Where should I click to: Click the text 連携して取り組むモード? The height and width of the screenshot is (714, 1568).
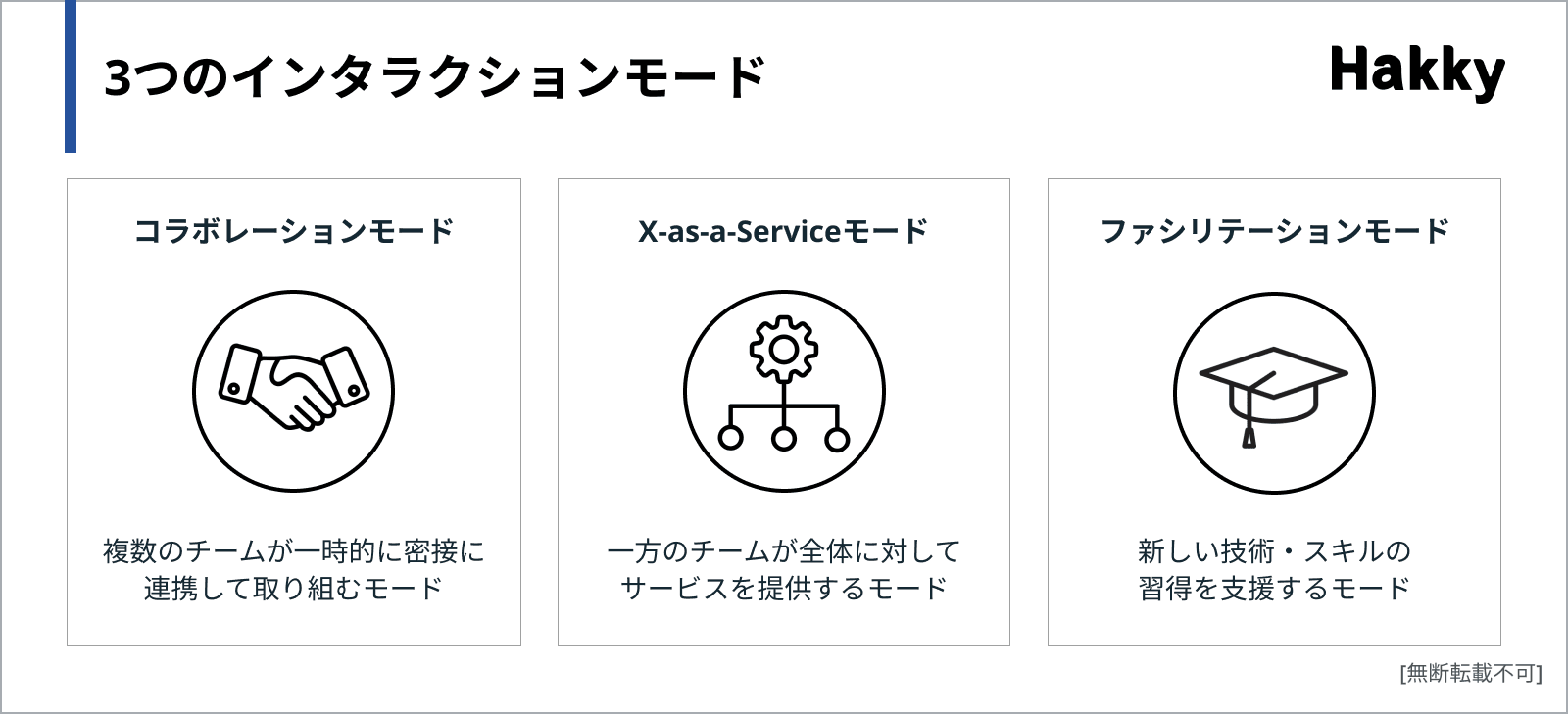pos(294,589)
